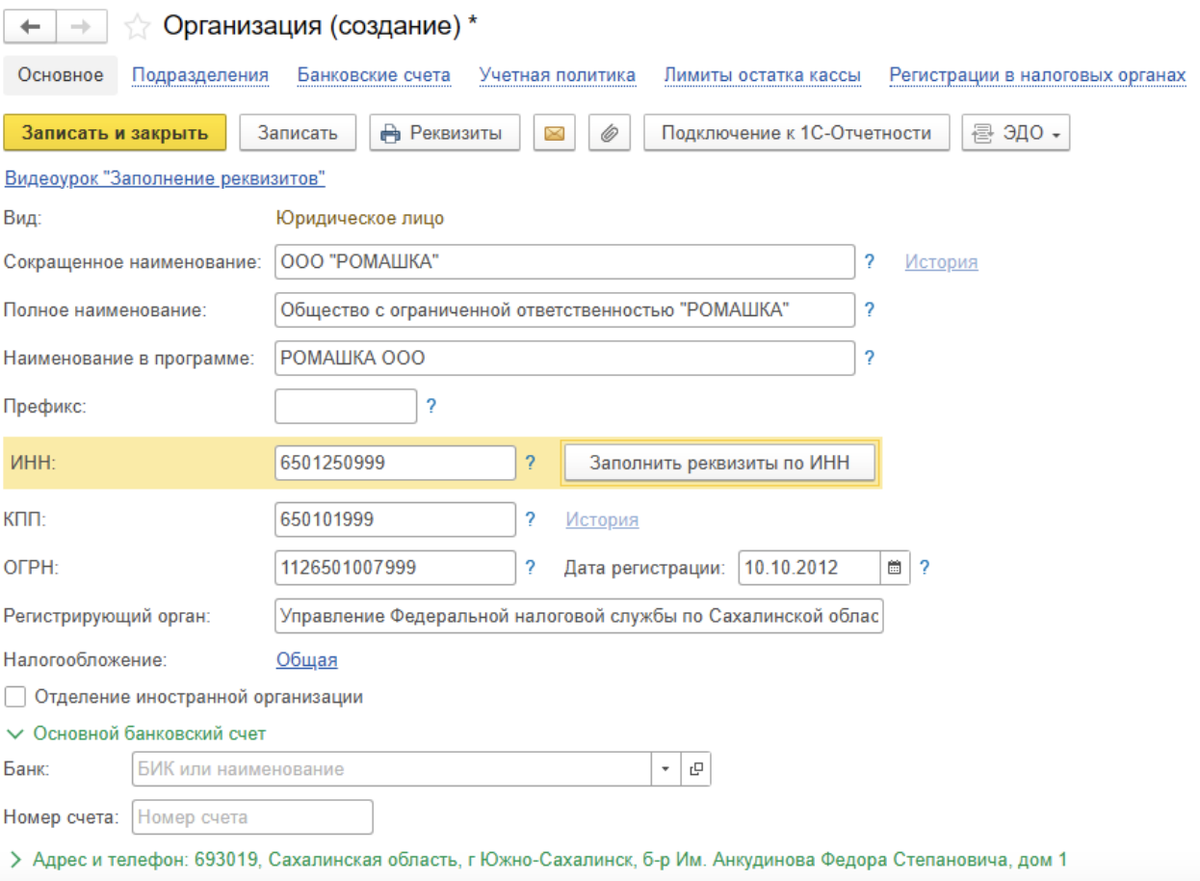Image resolution: width=1200 pixels, height=881 pixels.
Task: Click the Записать button
Action: pos(298,133)
